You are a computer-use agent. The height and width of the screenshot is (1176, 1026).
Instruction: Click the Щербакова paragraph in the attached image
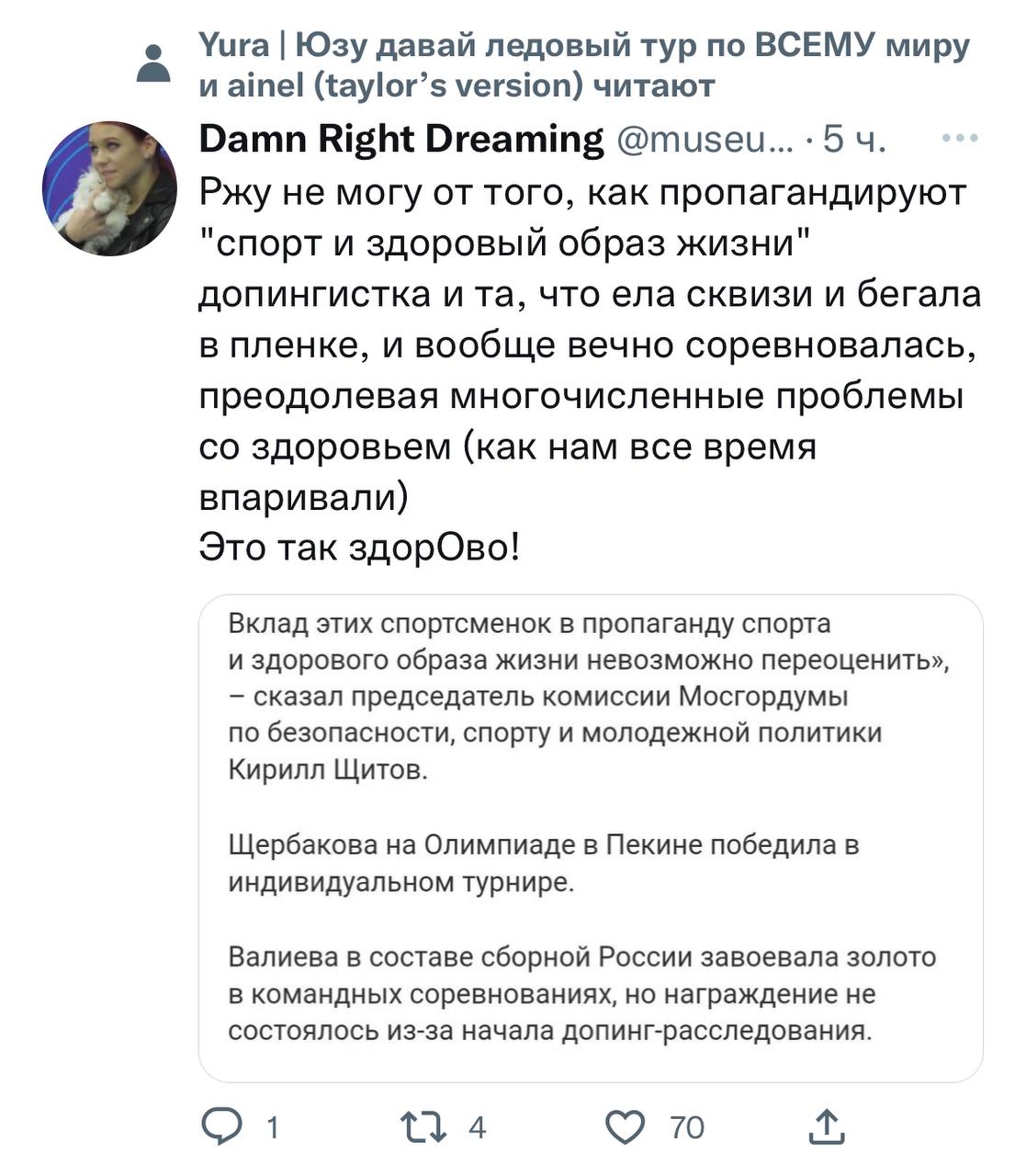pyautogui.click(x=543, y=864)
